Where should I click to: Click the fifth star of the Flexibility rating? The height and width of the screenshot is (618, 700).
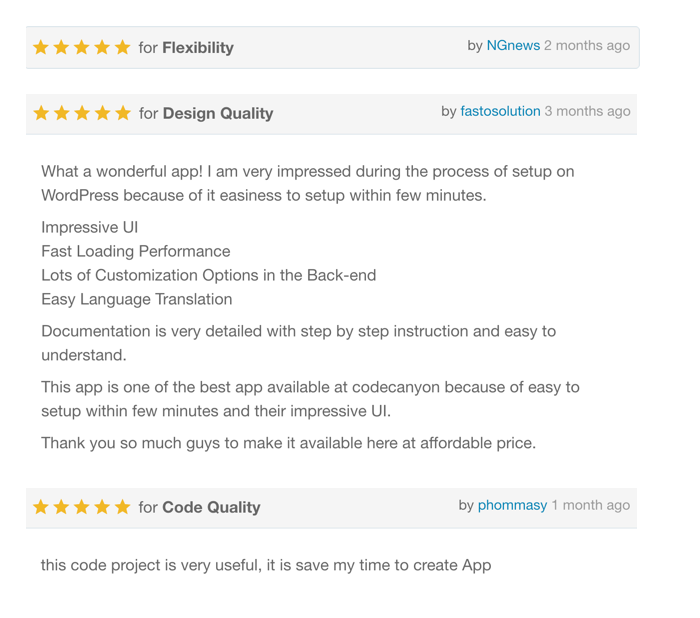(123, 48)
